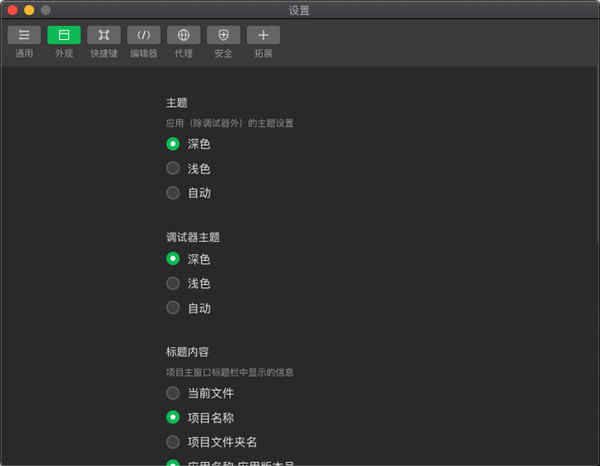Enable 项目文件夹名 in 标题内容

coord(173,442)
